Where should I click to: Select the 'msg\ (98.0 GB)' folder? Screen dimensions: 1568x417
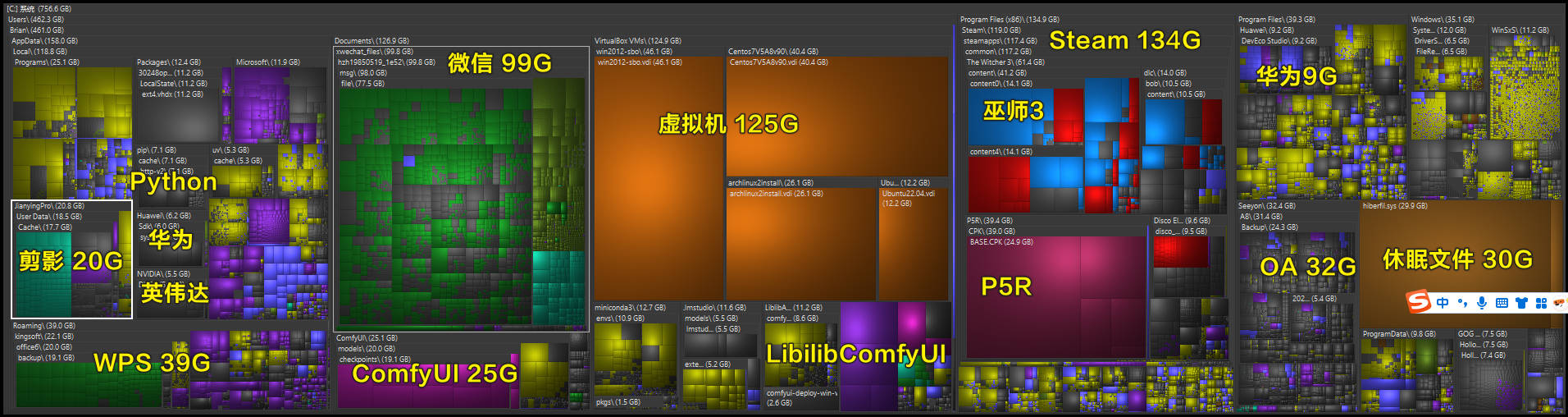pyautogui.click(x=363, y=73)
